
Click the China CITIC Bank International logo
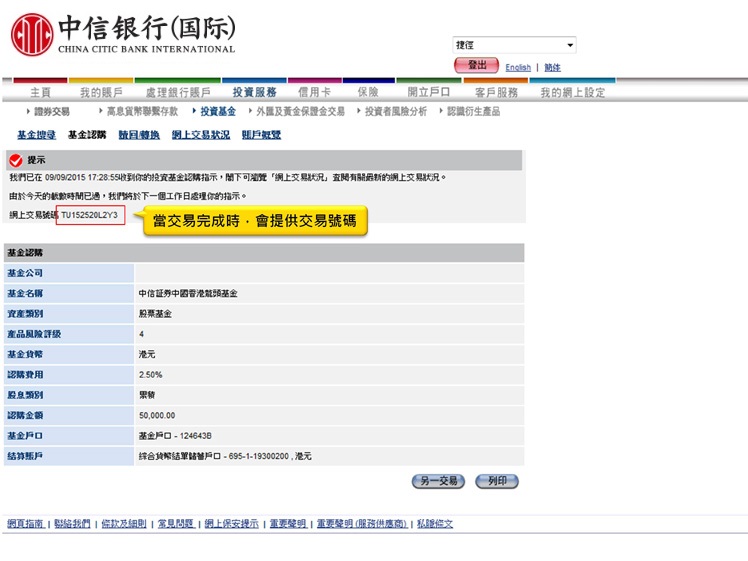[123, 34]
